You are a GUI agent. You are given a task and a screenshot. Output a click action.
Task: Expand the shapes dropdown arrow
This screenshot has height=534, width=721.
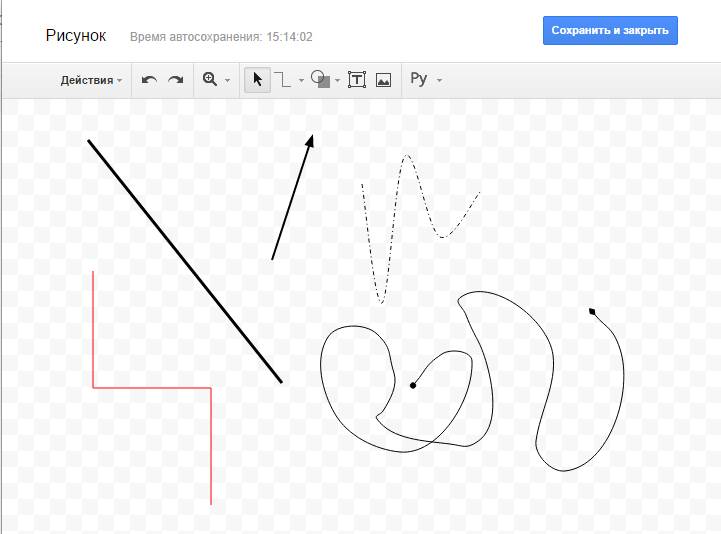(338, 80)
